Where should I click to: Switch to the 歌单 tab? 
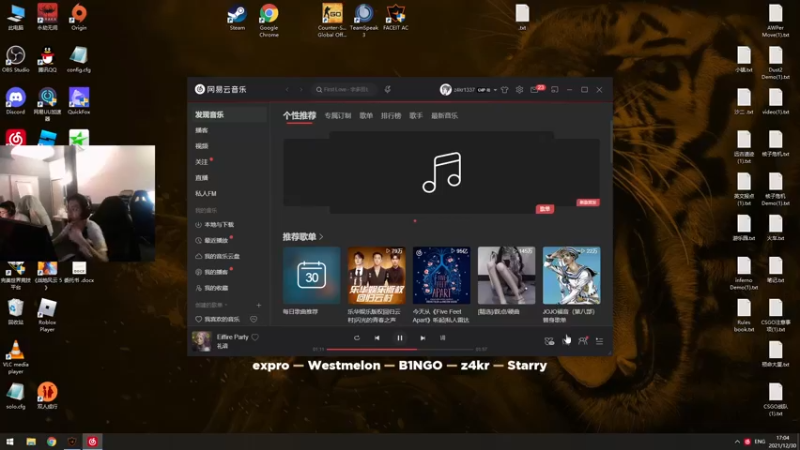[x=366, y=116]
